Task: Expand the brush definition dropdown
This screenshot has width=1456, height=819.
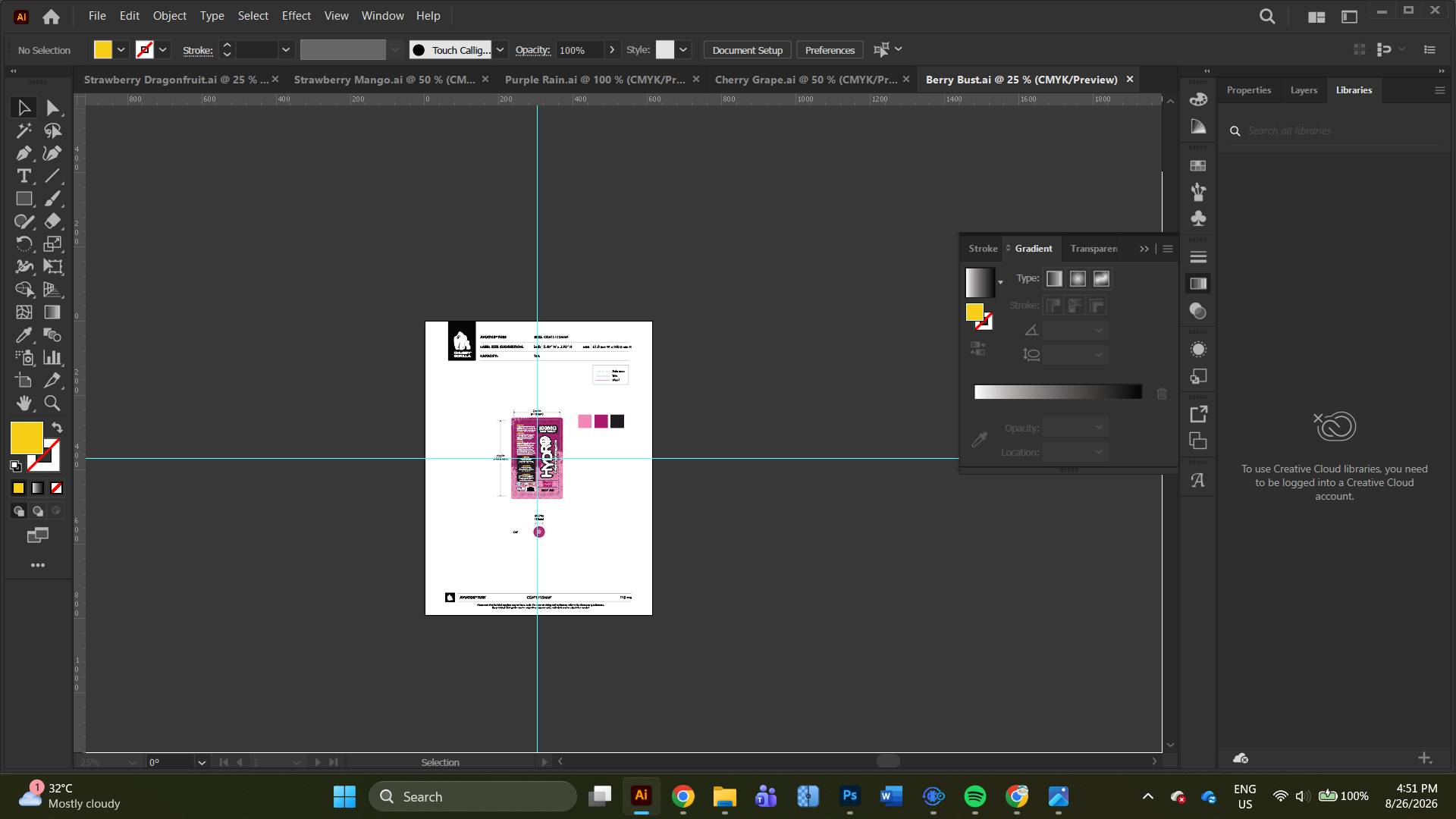Action: 500,50
